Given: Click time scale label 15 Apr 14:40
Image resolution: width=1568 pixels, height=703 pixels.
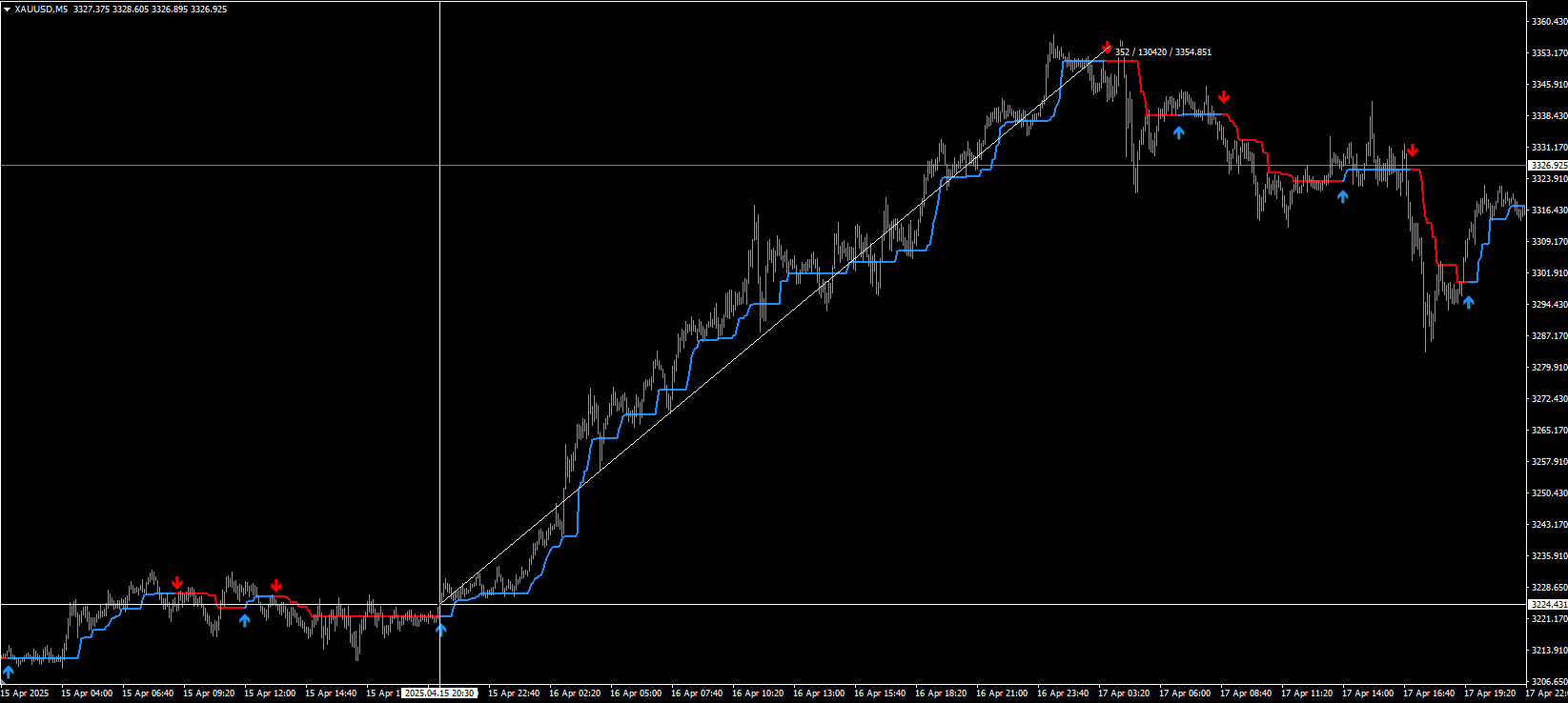Looking at the screenshot, I should [x=331, y=693].
